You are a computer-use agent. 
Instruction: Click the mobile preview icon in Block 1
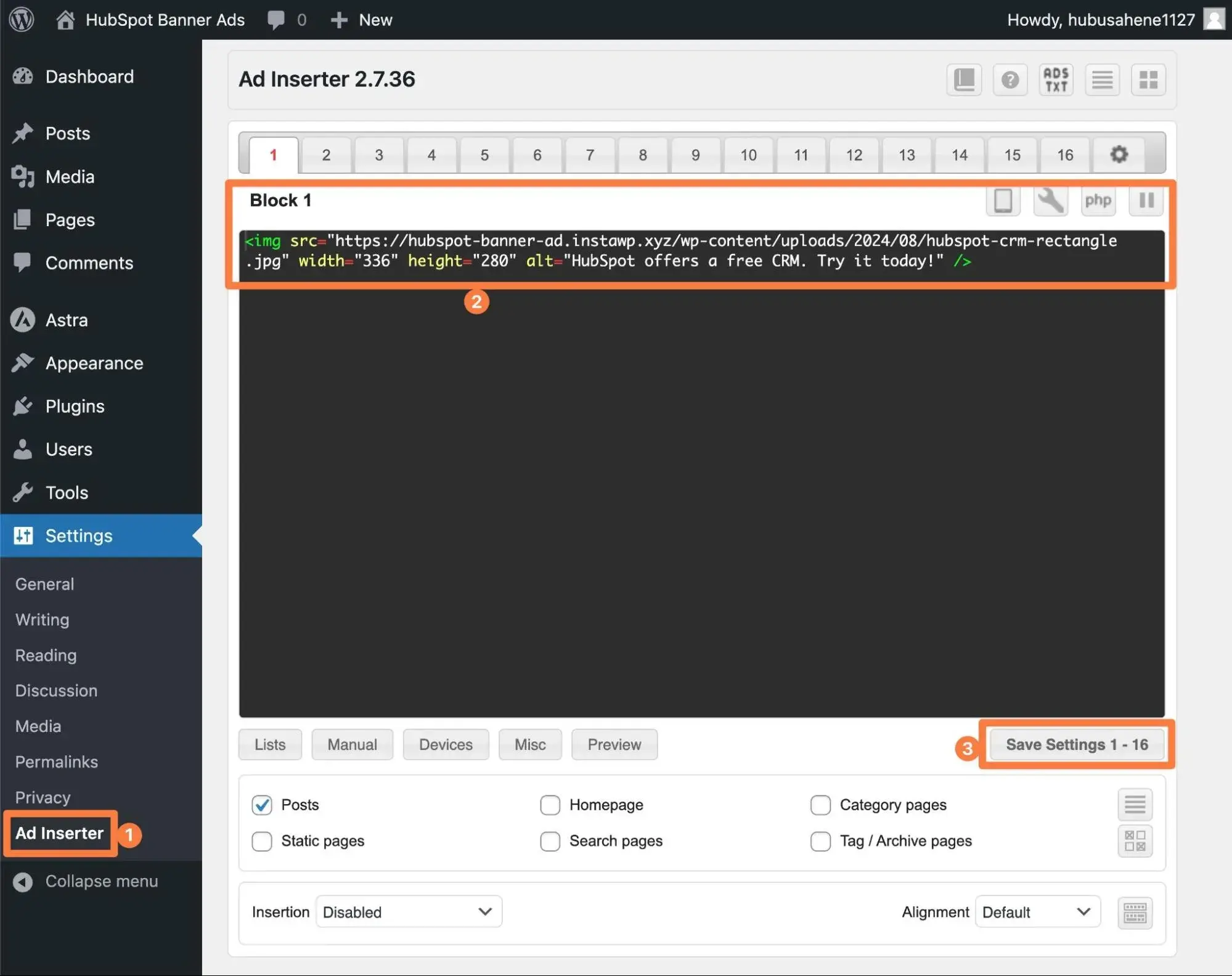tap(1003, 200)
